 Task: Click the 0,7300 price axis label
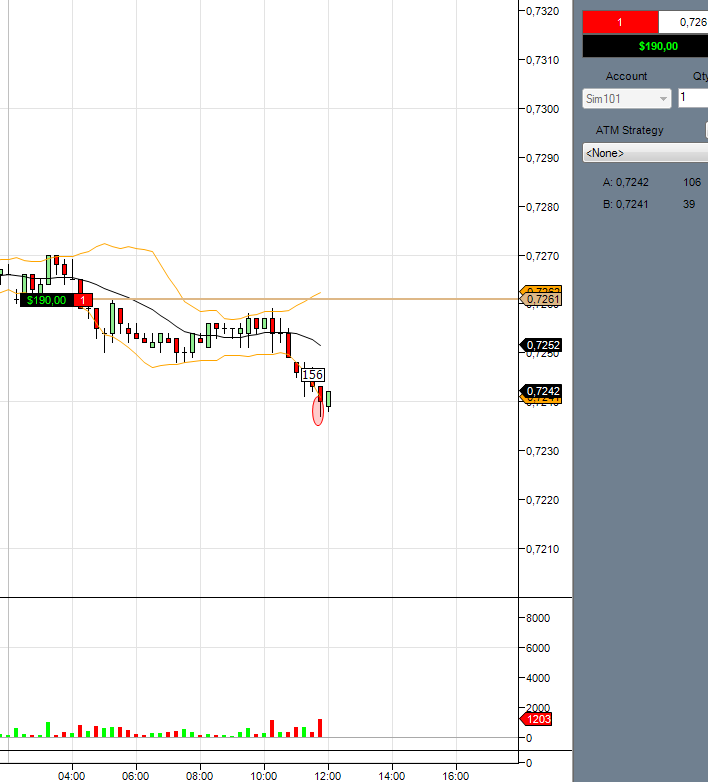[x=542, y=109]
